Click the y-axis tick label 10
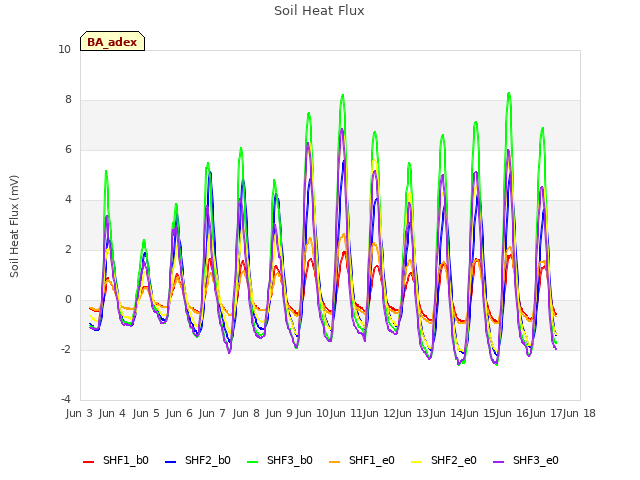 pos(64,50)
